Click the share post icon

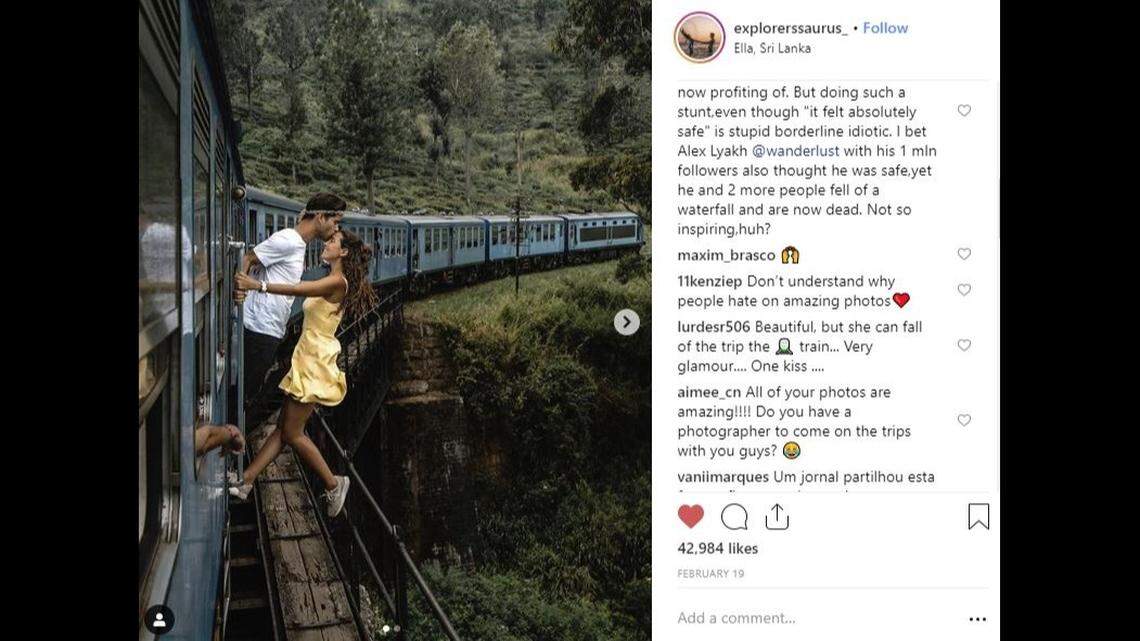777,516
